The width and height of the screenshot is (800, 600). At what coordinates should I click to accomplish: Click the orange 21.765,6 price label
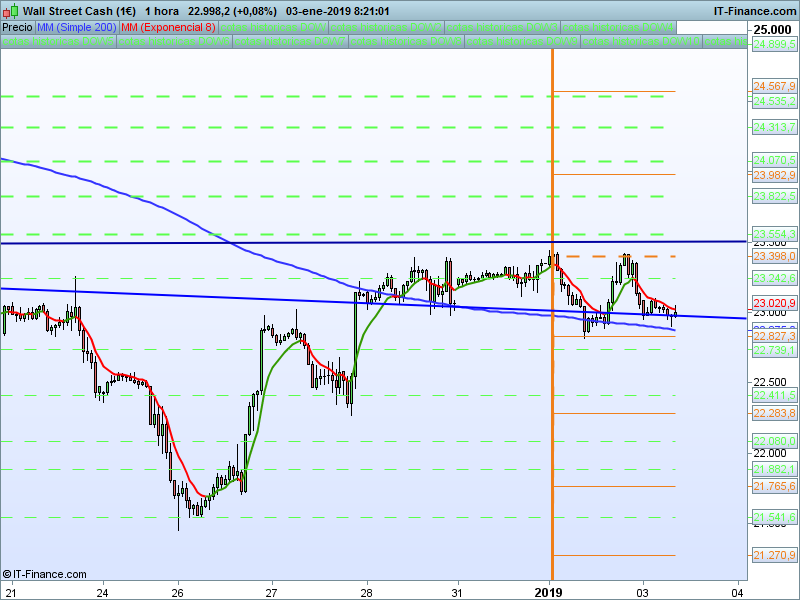pyautogui.click(x=774, y=486)
